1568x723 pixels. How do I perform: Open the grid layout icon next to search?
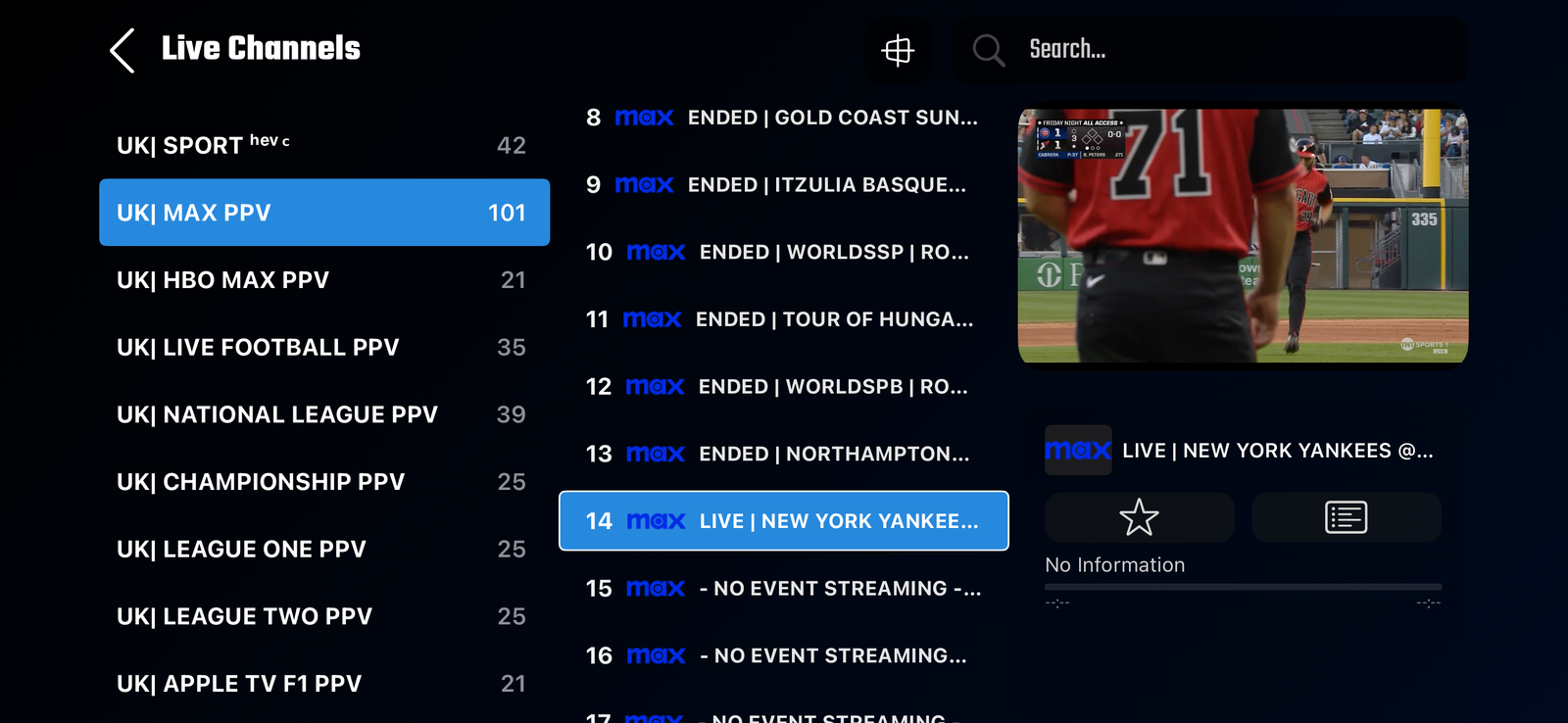898,50
